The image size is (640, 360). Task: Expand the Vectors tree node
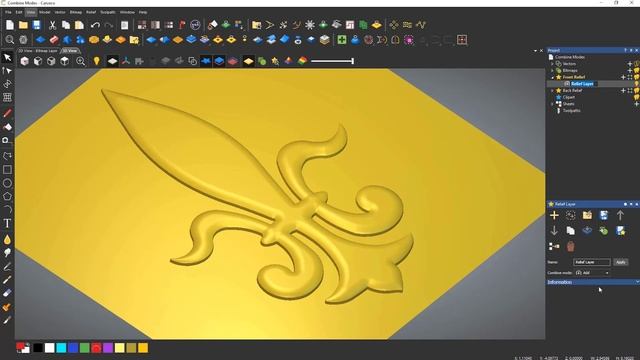click(x=552, y=64)
